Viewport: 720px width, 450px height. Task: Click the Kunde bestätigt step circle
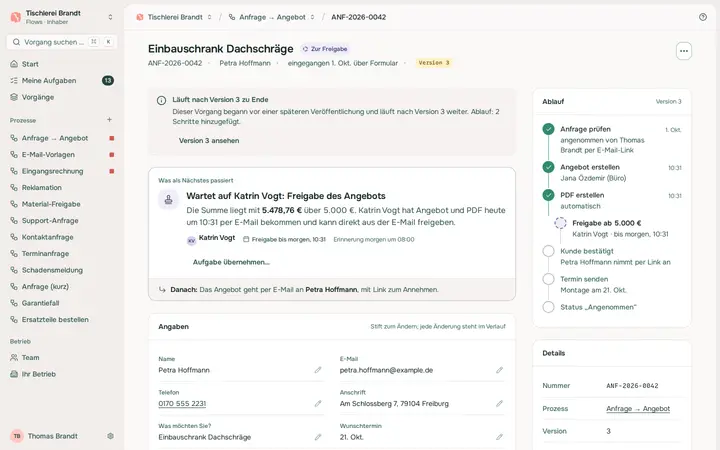pyautogui.click(x=548, y=251)
